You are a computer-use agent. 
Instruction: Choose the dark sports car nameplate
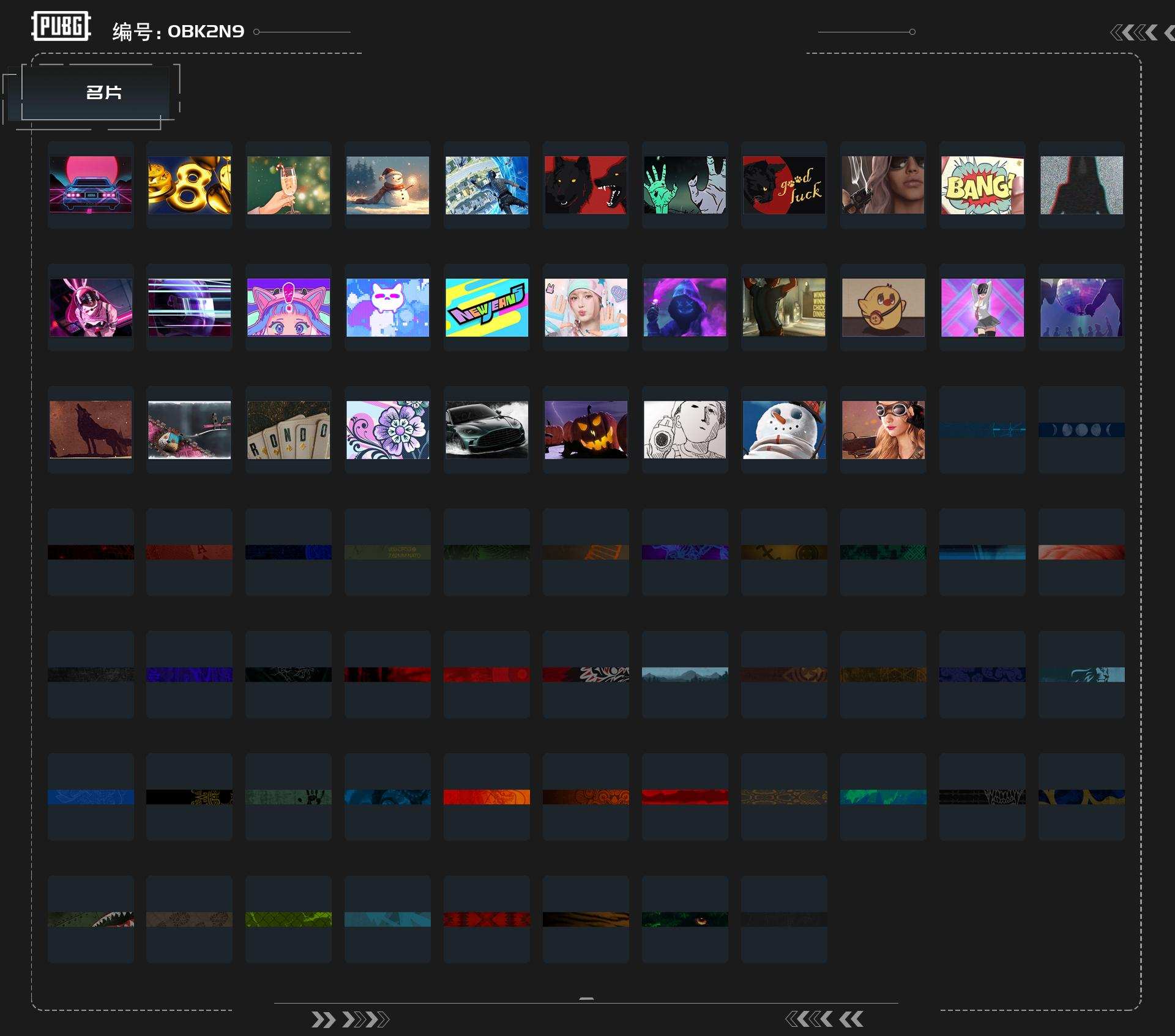click(x=487, y=430)
